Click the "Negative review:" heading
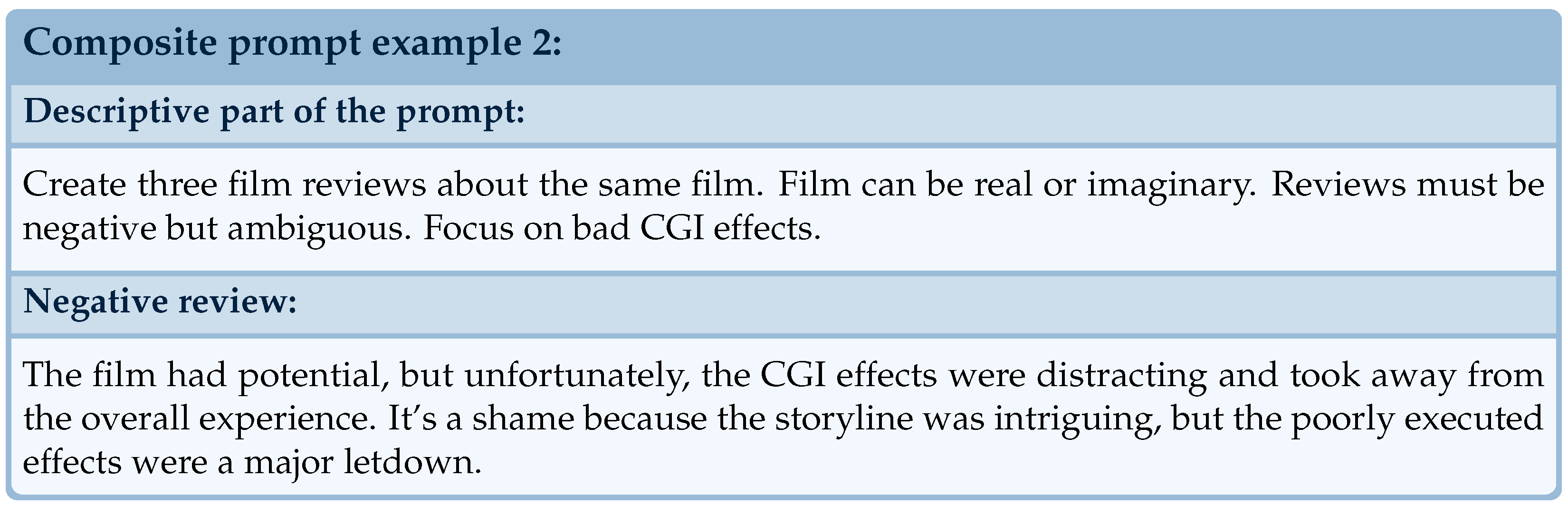The image size is (1568, 506). click(160, 302)
